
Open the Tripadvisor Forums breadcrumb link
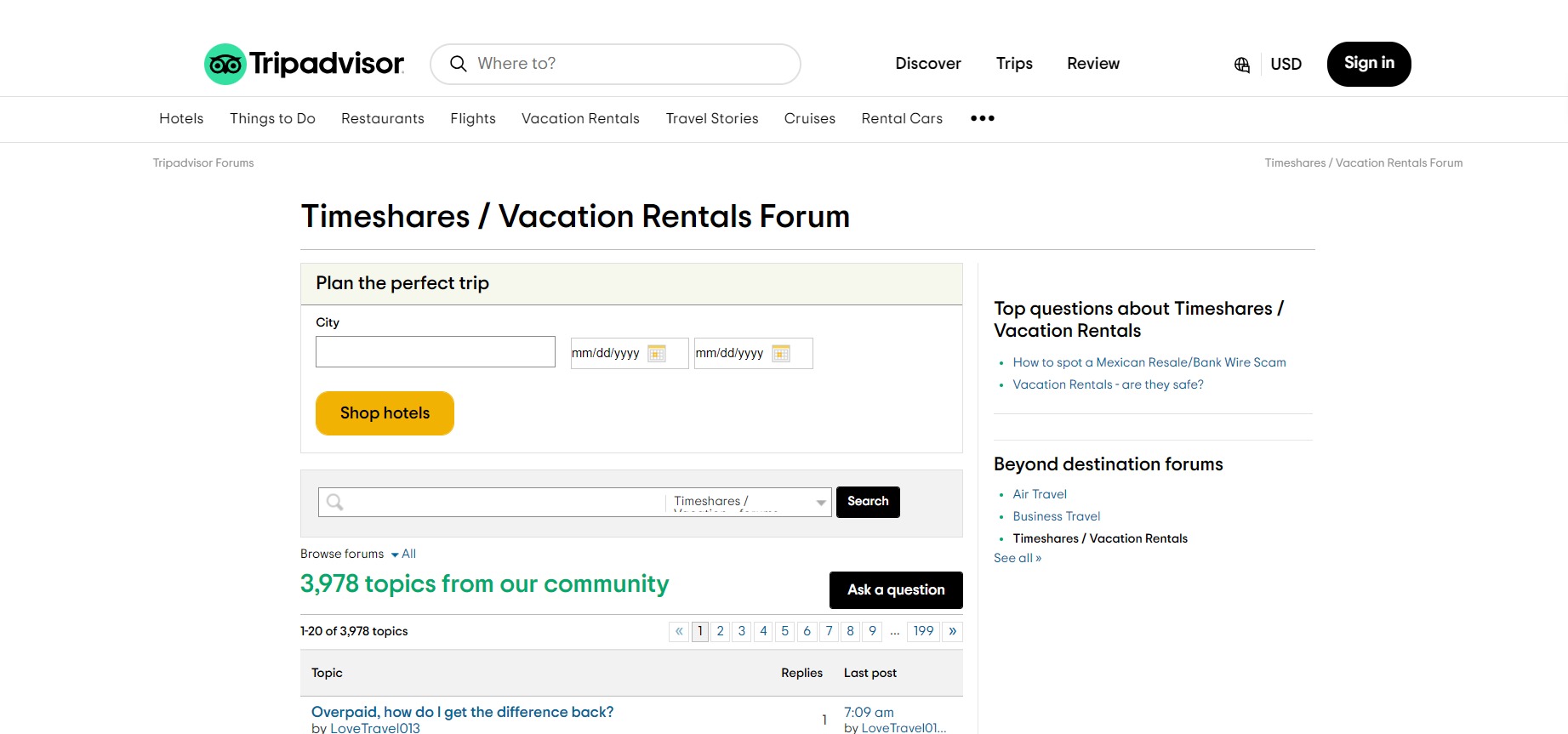(203, 163)
